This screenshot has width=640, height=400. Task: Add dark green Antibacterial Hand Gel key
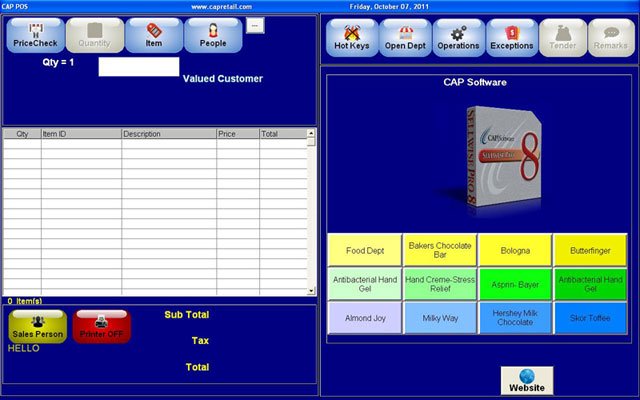point(590,284)
